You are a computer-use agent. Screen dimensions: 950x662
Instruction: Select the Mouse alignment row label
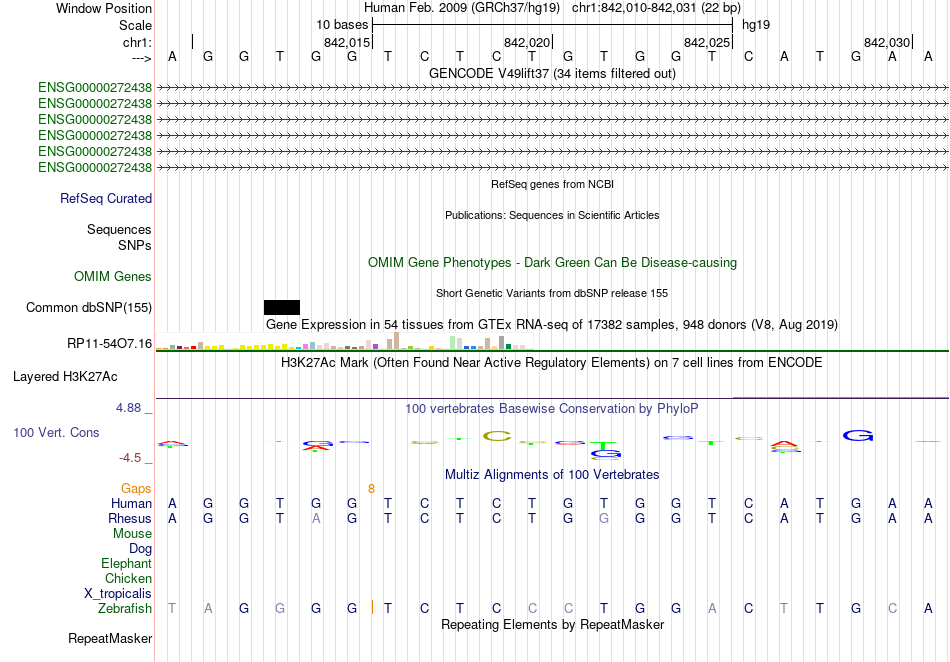coord(132,534)
